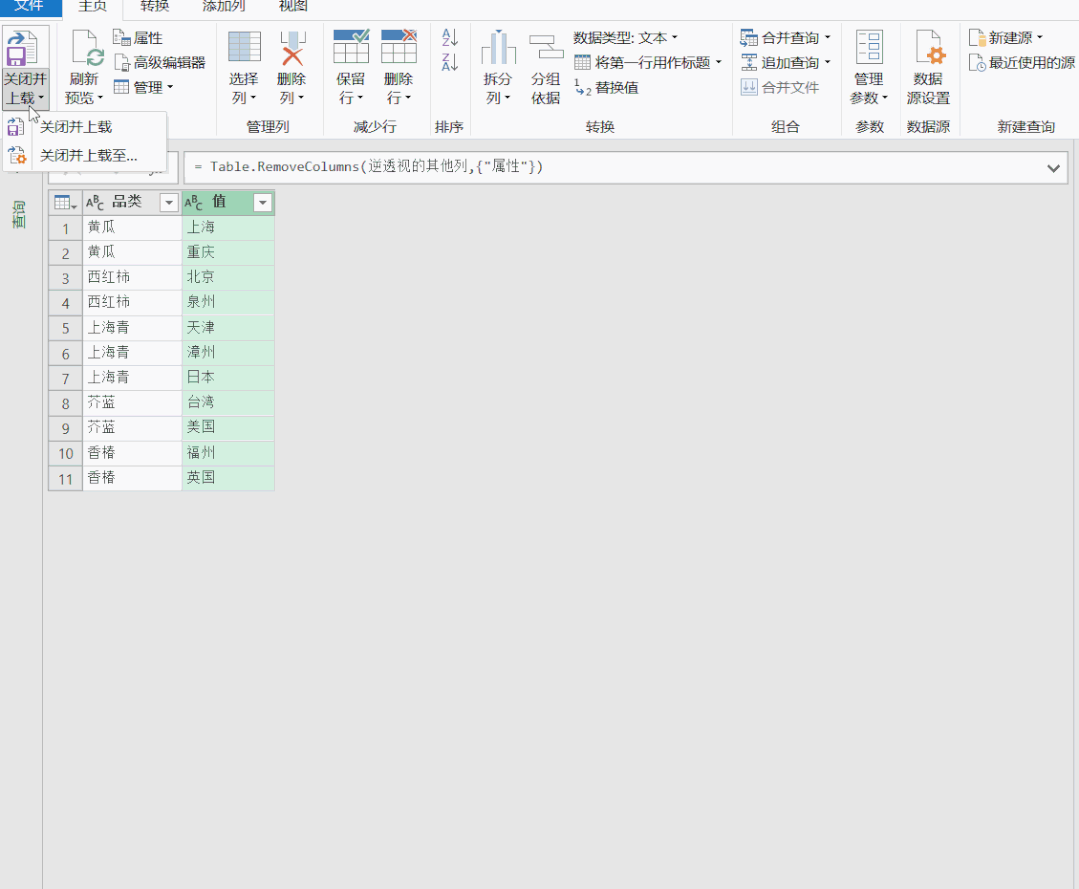Select cell 重庆 in row 2

pos(228,253)
